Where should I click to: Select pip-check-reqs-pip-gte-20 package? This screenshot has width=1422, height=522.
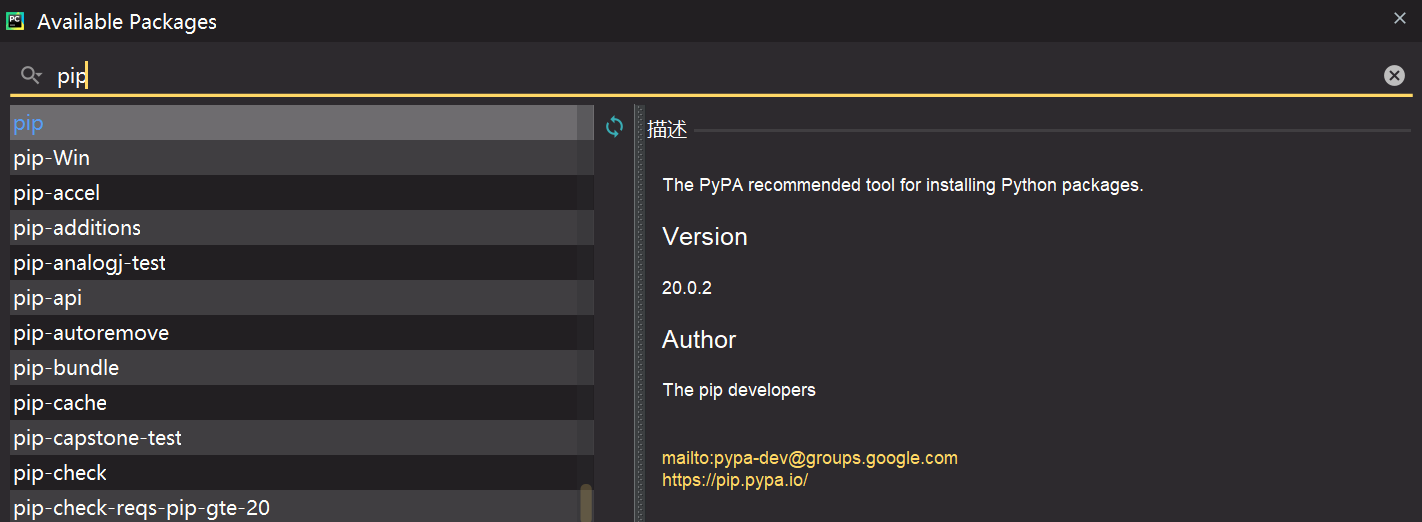pyautogui.click(x=142, y=508)
